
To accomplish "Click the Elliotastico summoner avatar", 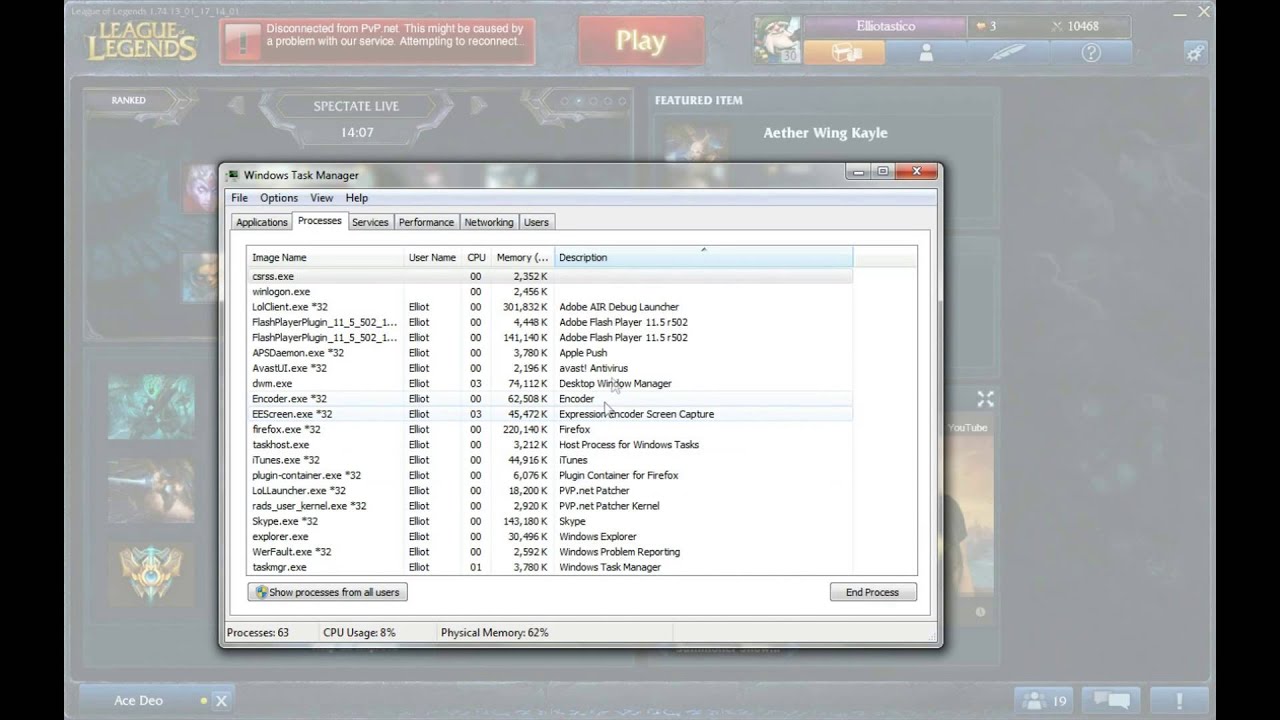I will (777, 40).
